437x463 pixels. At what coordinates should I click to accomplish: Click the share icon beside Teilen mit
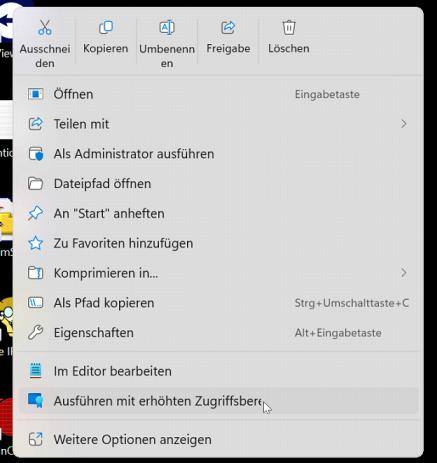click(x=35, y=124)
